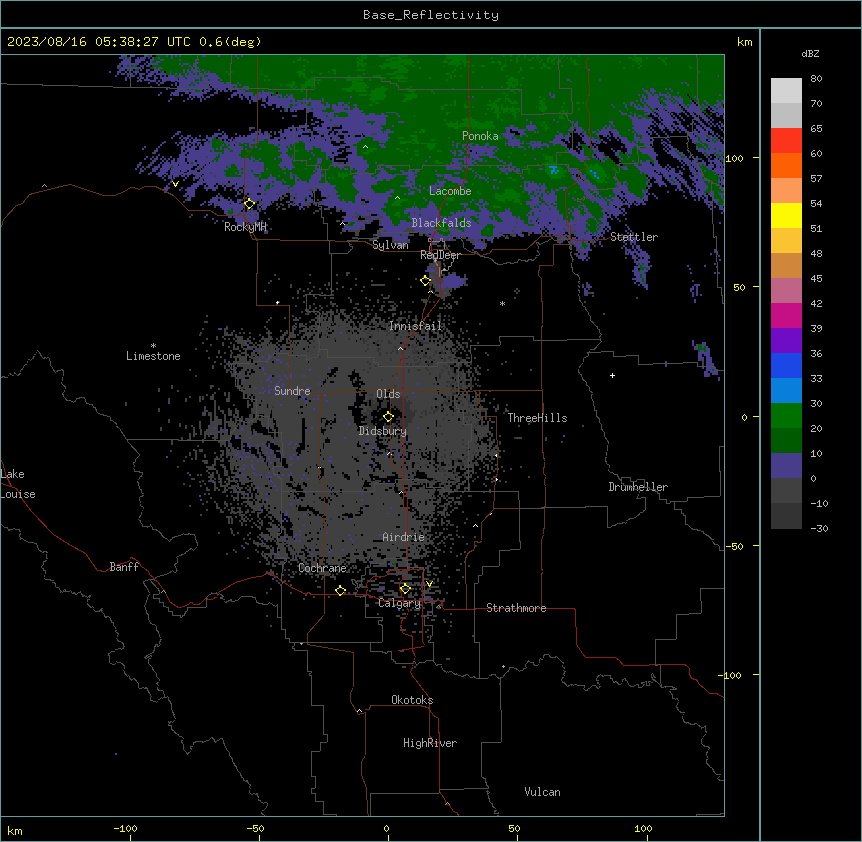Click the dBZ legend heading
This screenshot has height=842, width=862.
(x=810, y=54)
